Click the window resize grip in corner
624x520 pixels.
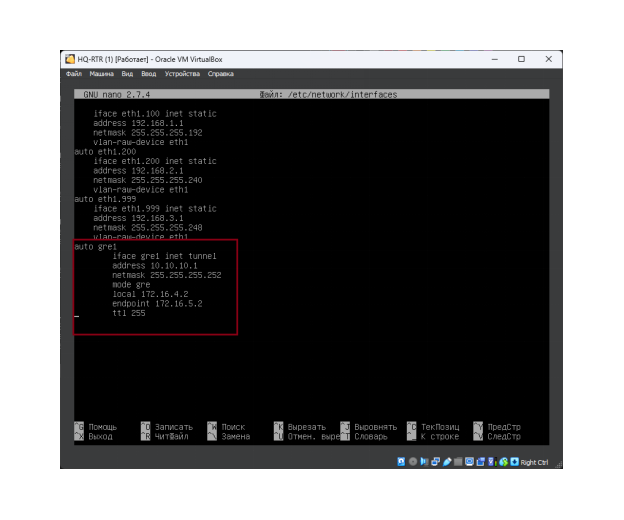[x=559, y=465]
